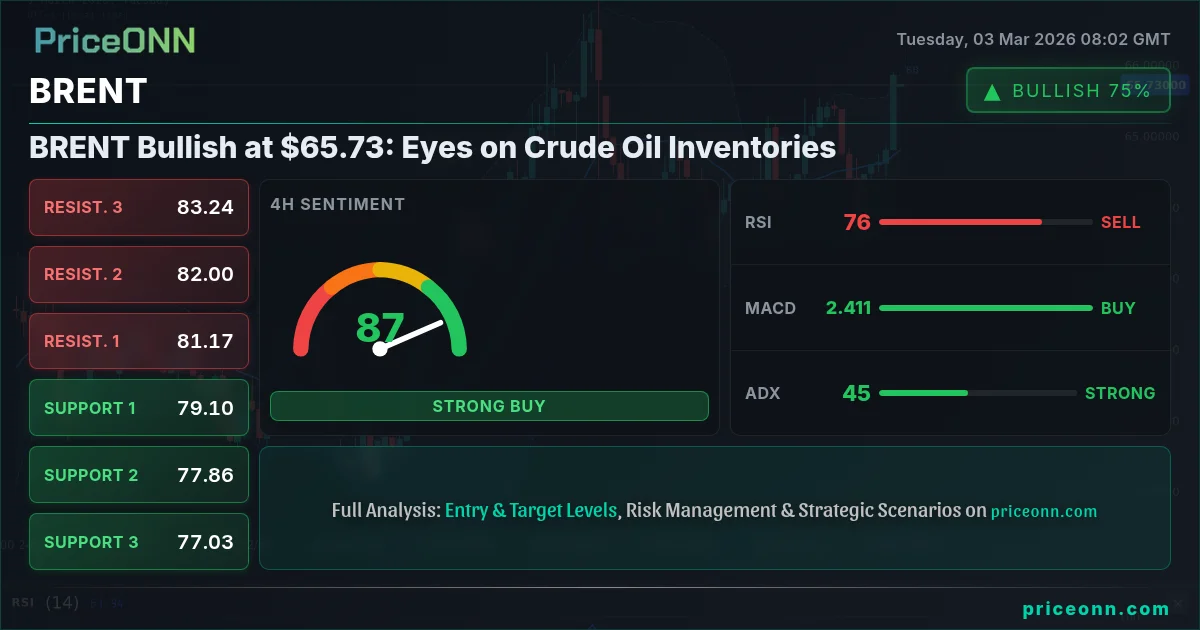The image size is (1200, 630).
Task: Select the SUPPORT 1 level card
Action: coord(139,408)
